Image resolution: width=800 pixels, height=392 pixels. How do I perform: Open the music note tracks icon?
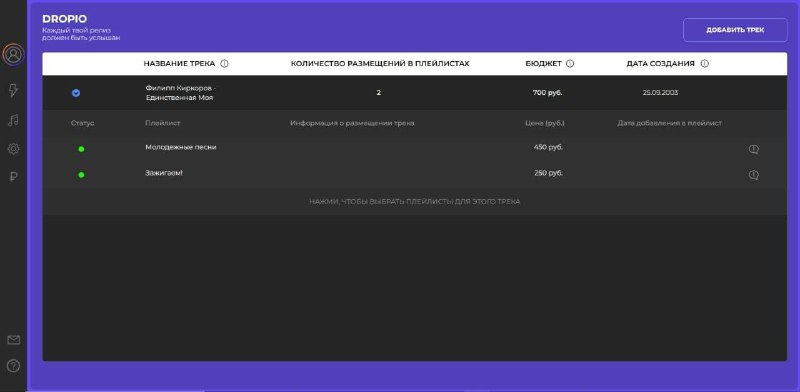coord(13,120)
